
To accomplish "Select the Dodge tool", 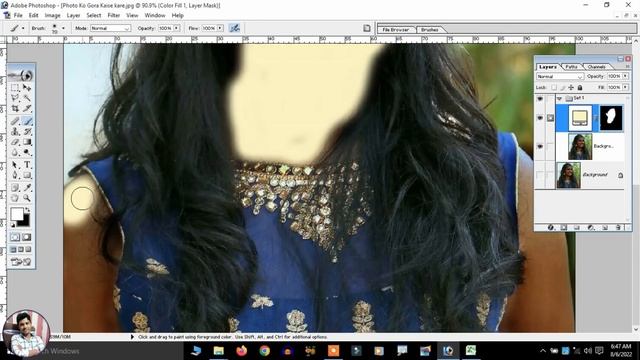I will click(27, 152).
